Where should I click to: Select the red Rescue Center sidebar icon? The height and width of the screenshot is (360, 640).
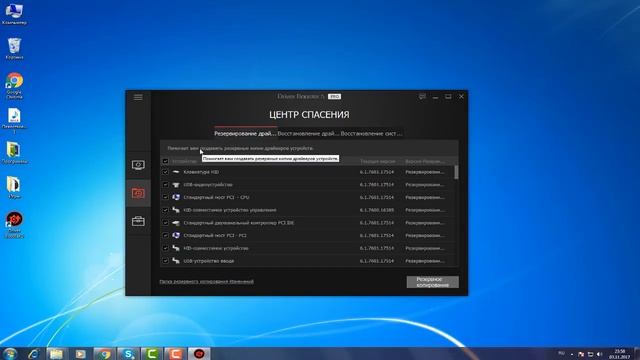click(138, 193)
